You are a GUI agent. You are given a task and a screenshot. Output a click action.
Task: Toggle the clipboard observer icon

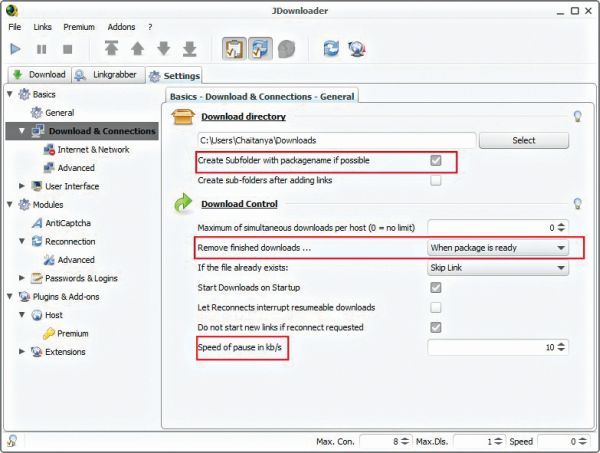point(234,49)
